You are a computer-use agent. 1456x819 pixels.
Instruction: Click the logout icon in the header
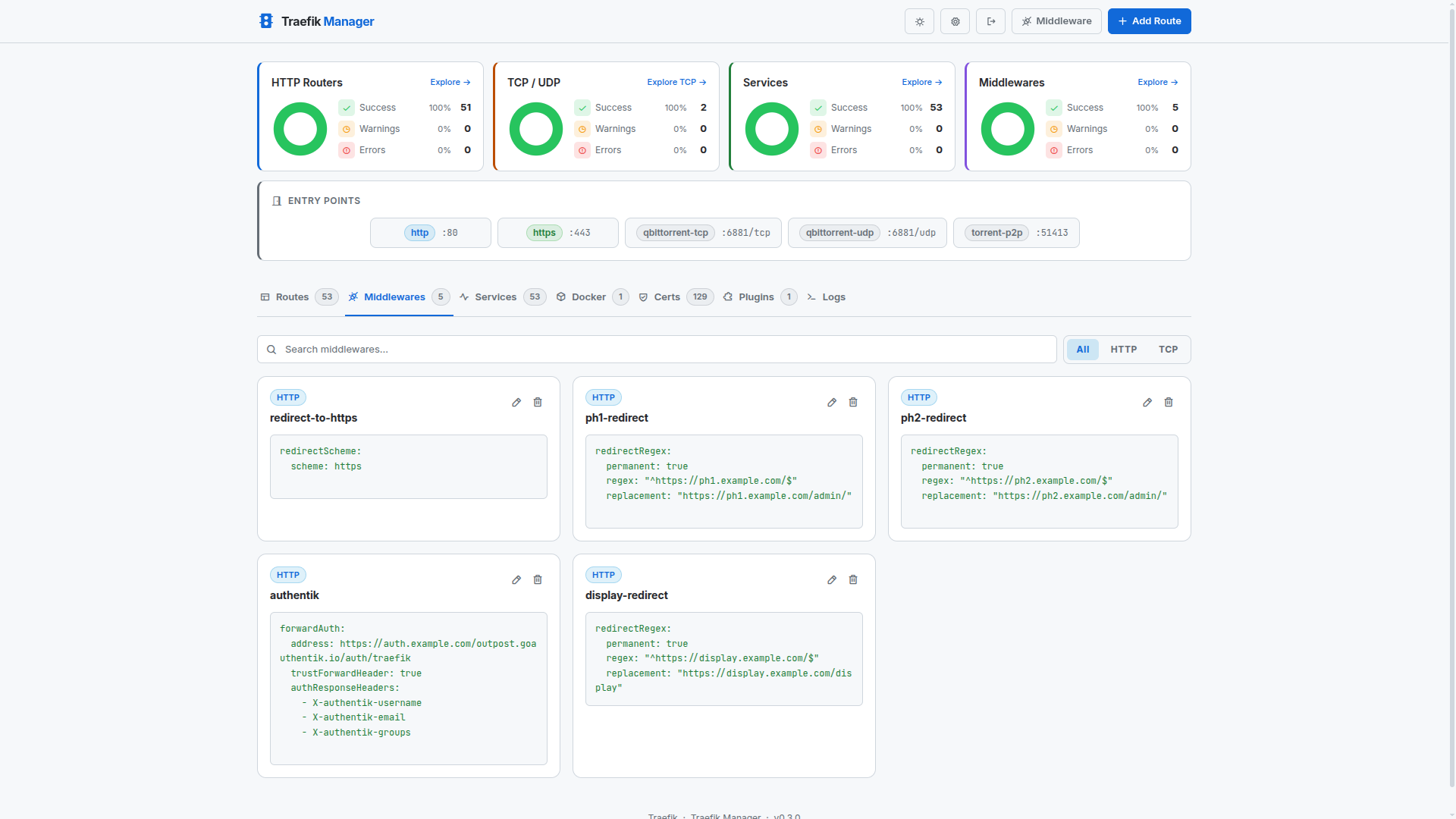pyautogui.click(x=990, y=21)
